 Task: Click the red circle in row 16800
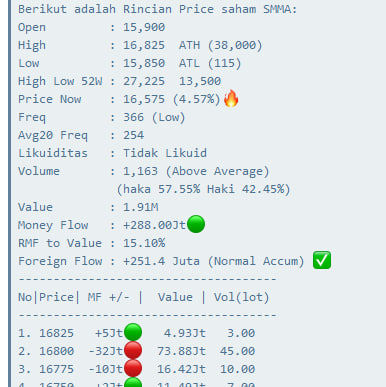click(x=133, y=350)
